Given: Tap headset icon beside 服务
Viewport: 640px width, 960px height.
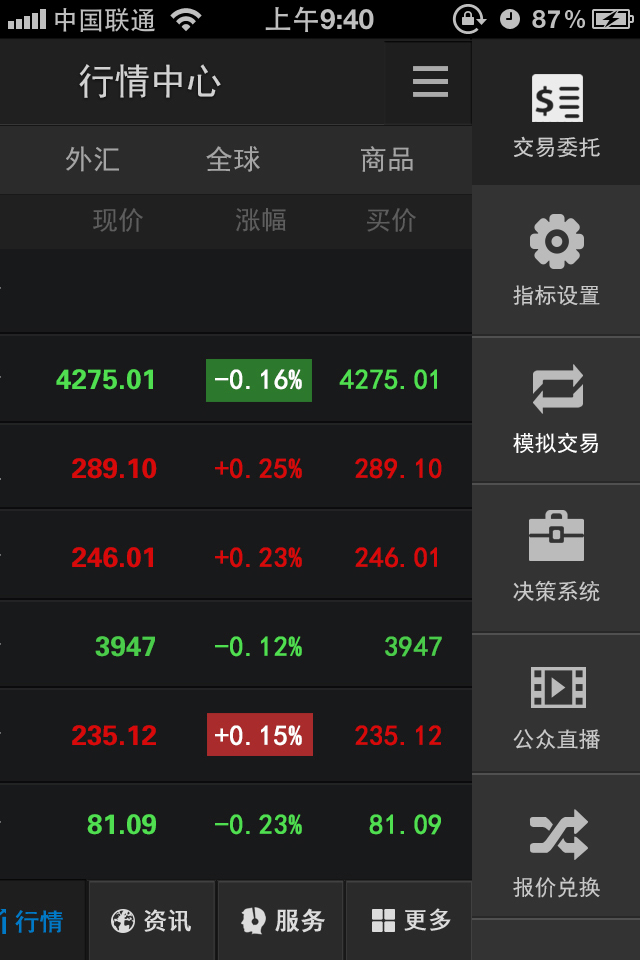Looking at the screenshot, I should (253, 921).
